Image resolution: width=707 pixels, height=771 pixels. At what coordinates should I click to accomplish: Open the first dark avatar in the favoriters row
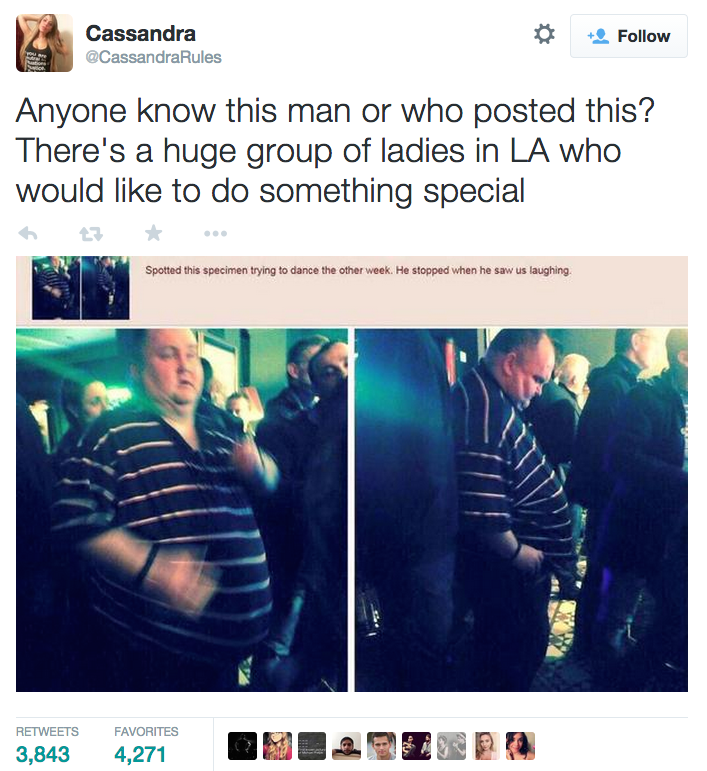[242, 746]
